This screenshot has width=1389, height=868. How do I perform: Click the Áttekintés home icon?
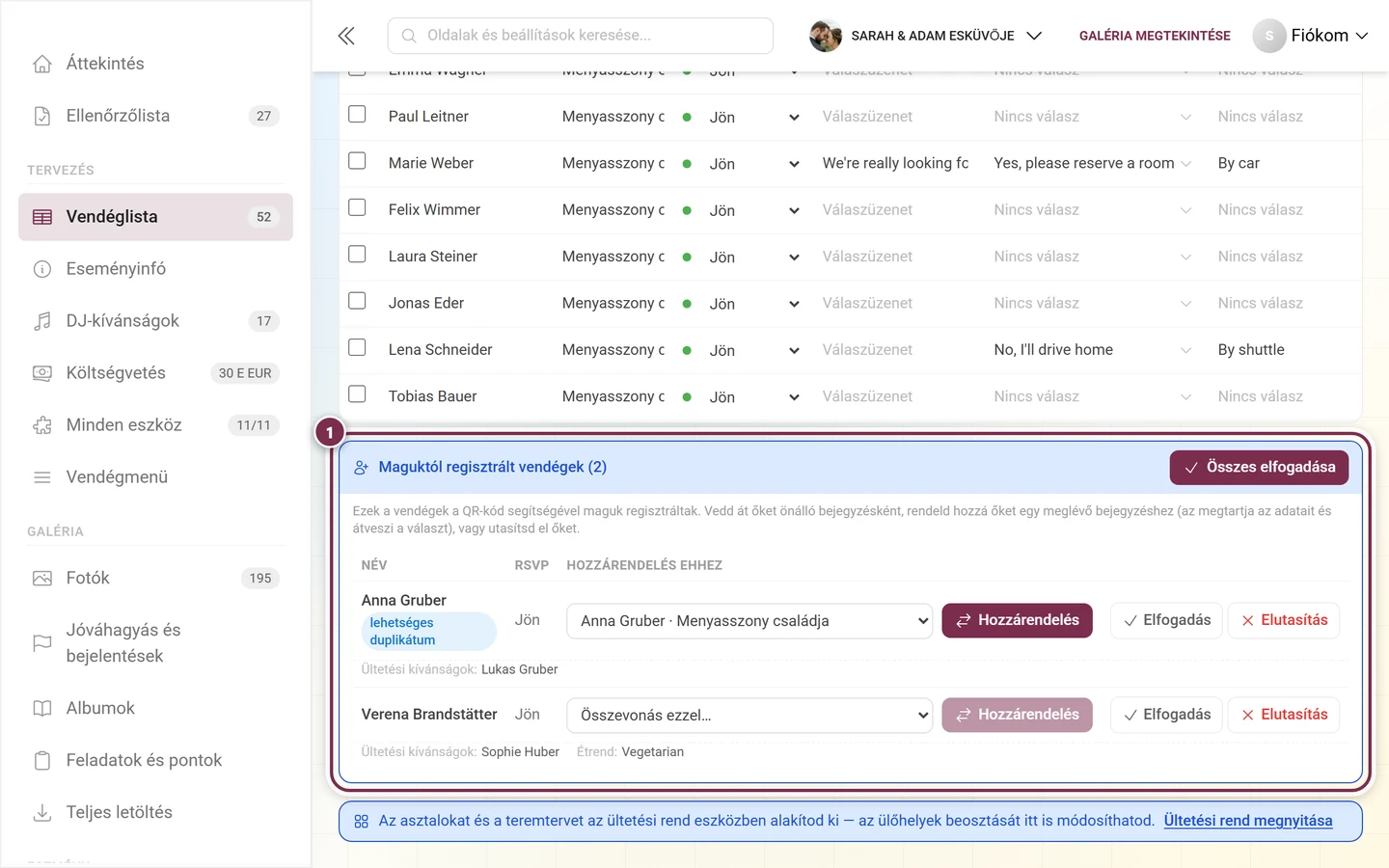42,64
